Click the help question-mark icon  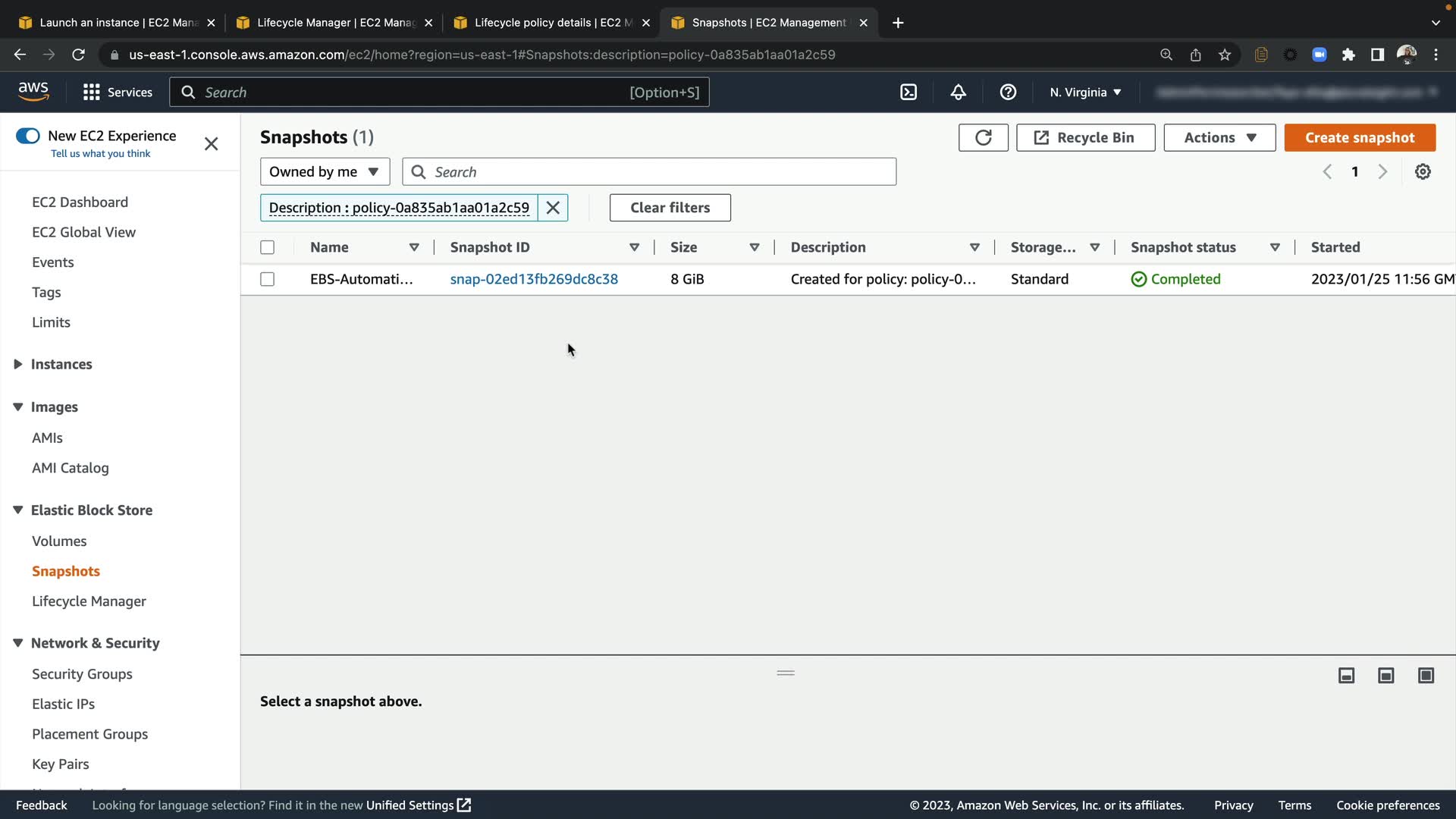coord(1008,93)
